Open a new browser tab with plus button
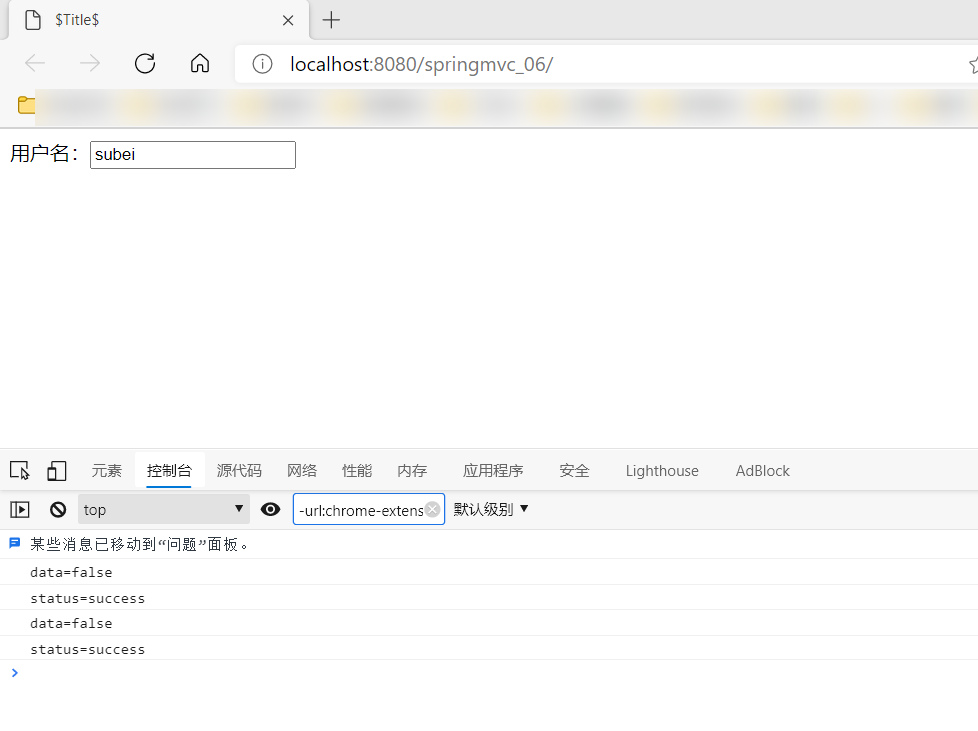 332,20
